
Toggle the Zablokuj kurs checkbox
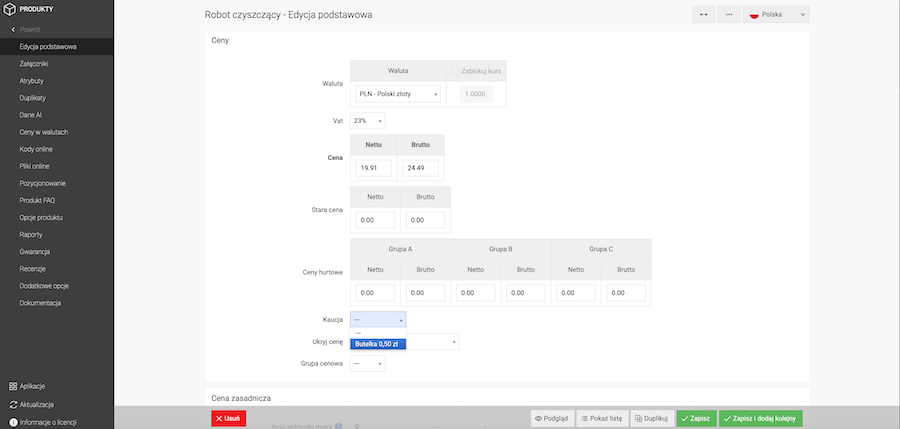(455, 71)
